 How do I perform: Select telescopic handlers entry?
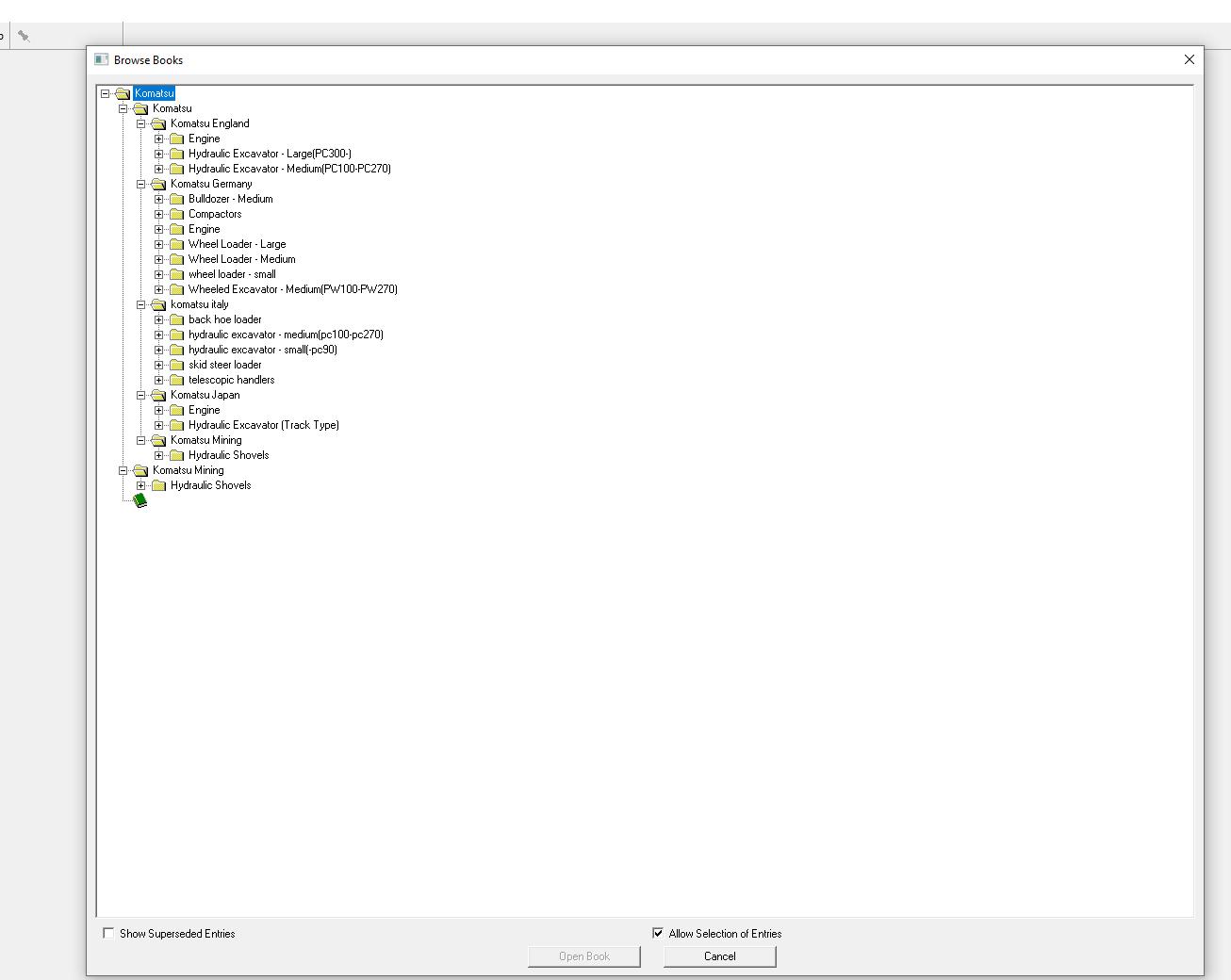coord(232,380)
